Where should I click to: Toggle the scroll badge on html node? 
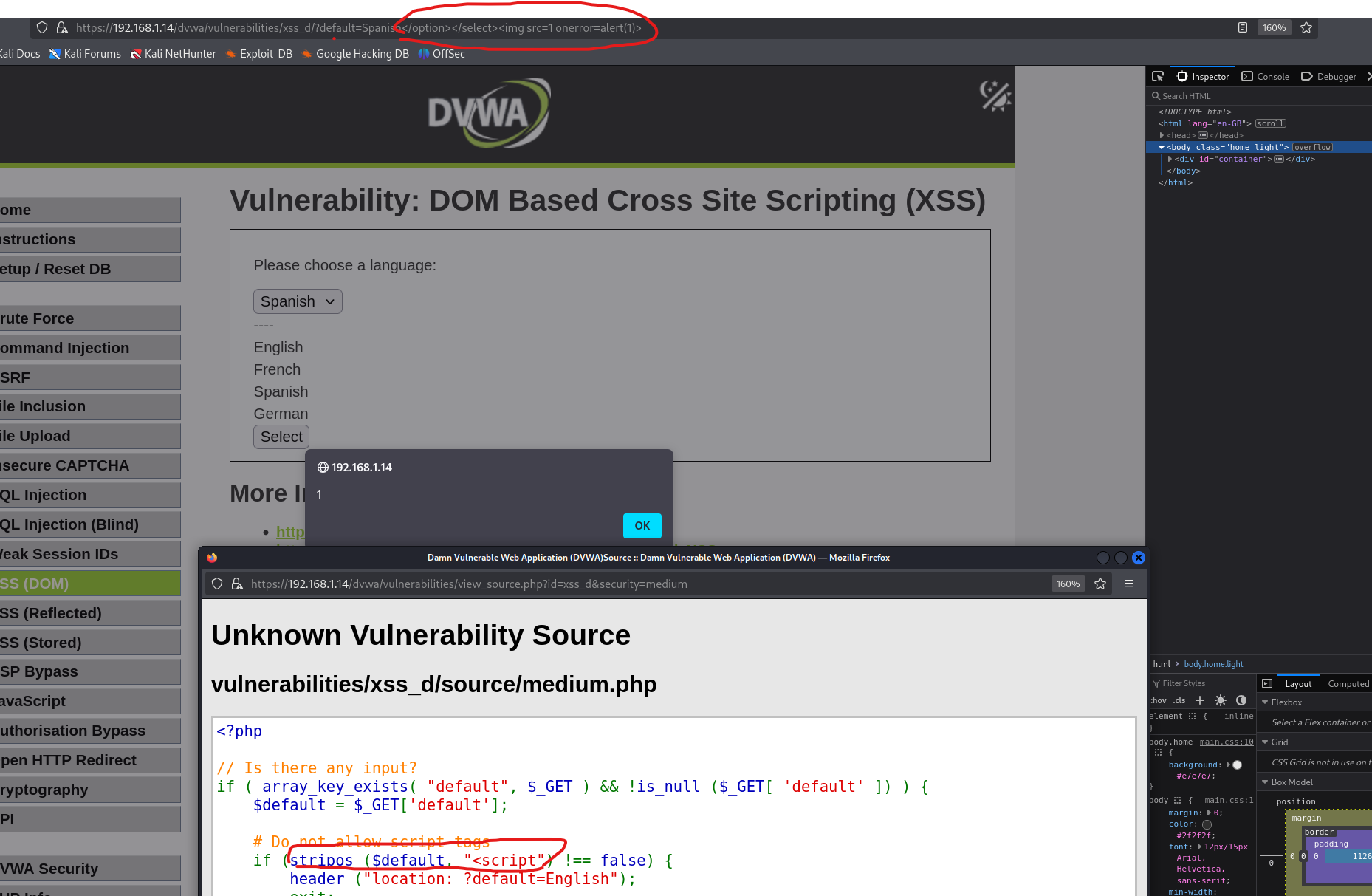point(1271,123)
